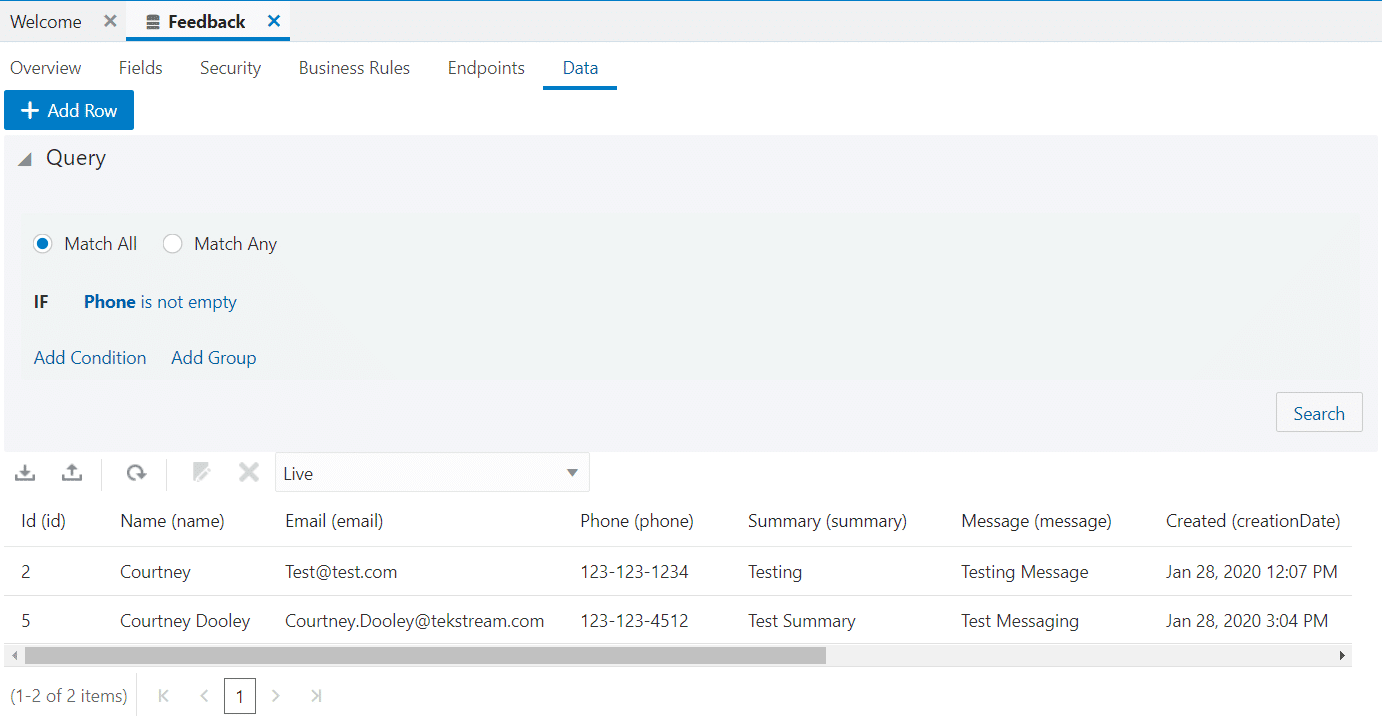Select the Match Any radio button
The image size is (1382, 726).
click(172, 244)
